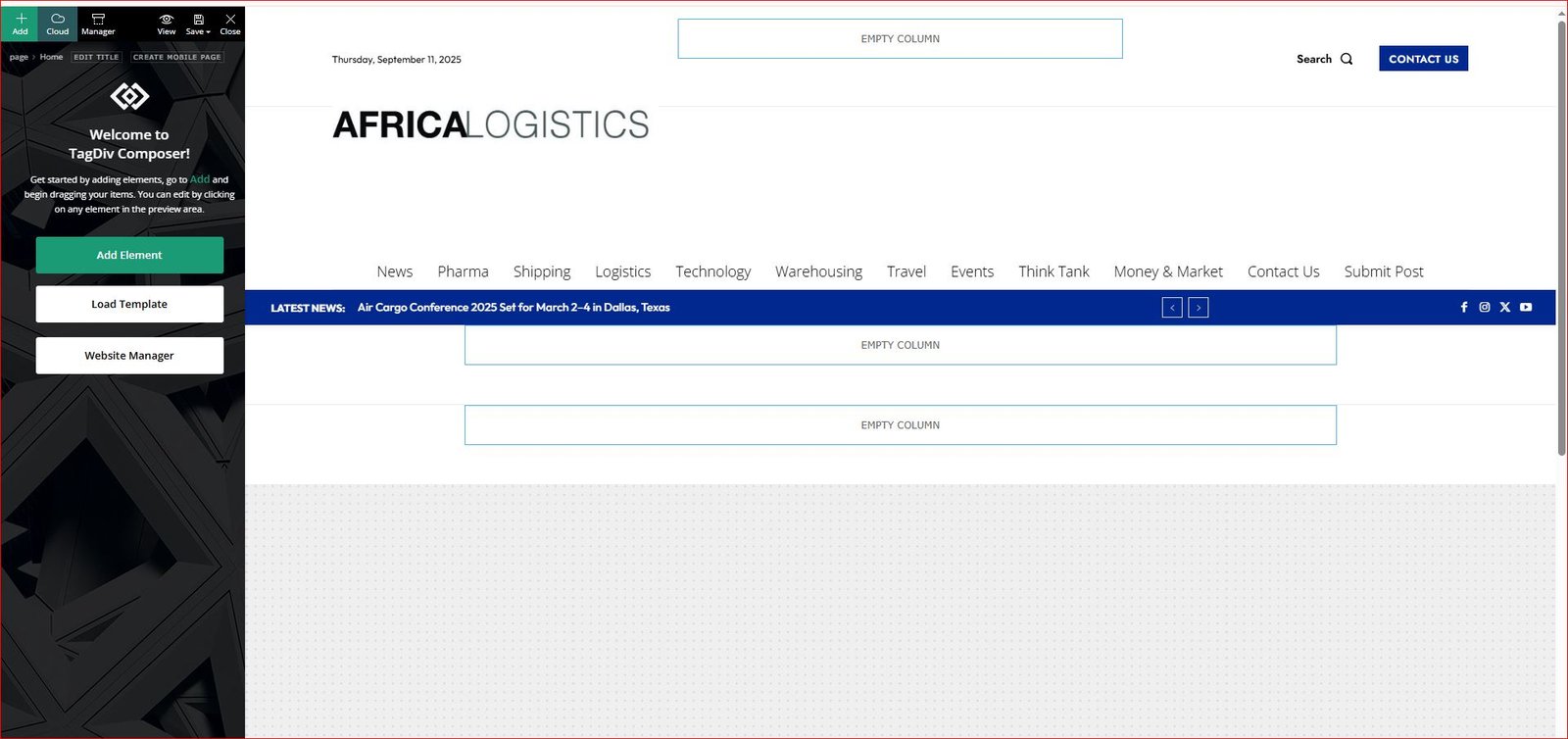The height and width of the screenshot is (739, 1568).
Task: Show previous latest news headline
Action: (x=1172, y=308)
